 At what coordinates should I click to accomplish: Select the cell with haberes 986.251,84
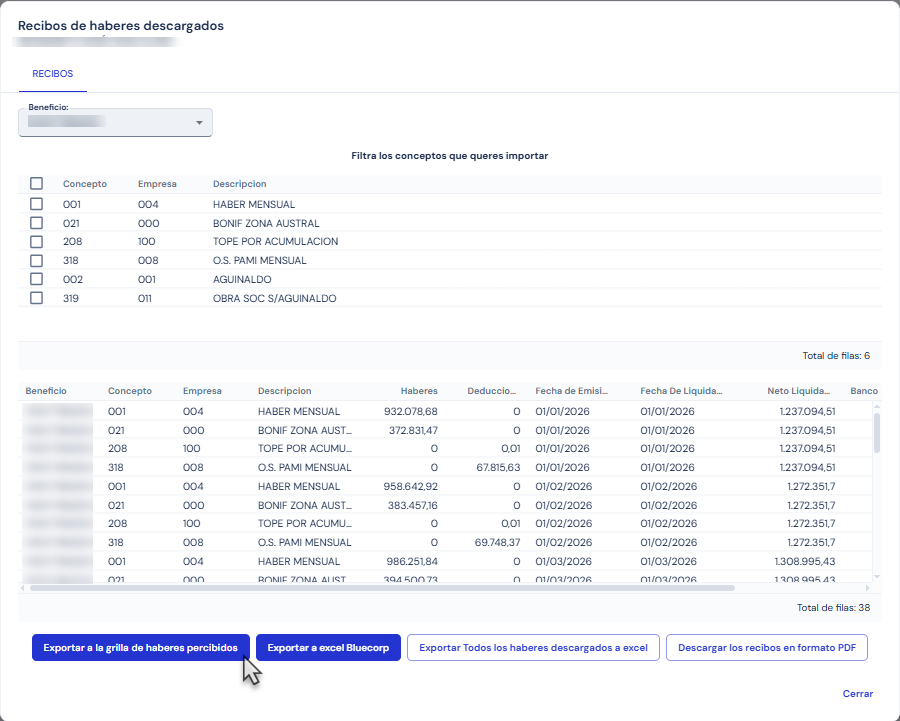(410, 561)
